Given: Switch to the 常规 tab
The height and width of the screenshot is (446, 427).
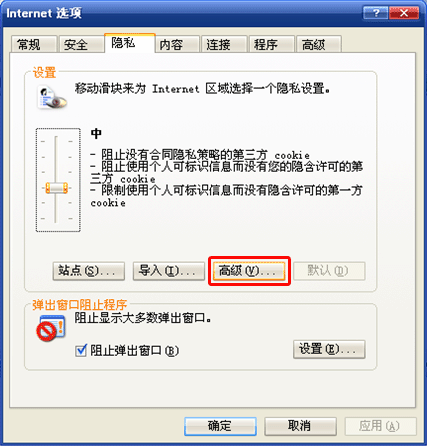Looking at the screenshot, I should (x=33, y=44).
